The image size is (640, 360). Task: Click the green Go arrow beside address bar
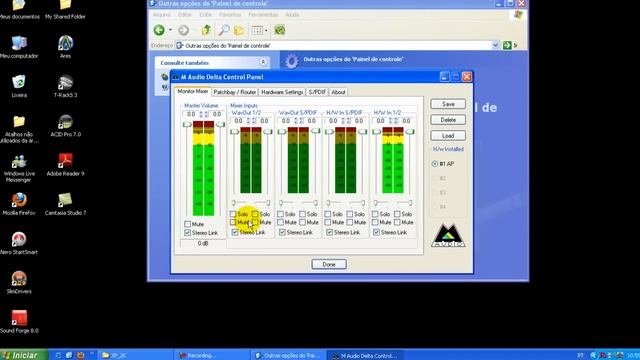pos(507,45)
